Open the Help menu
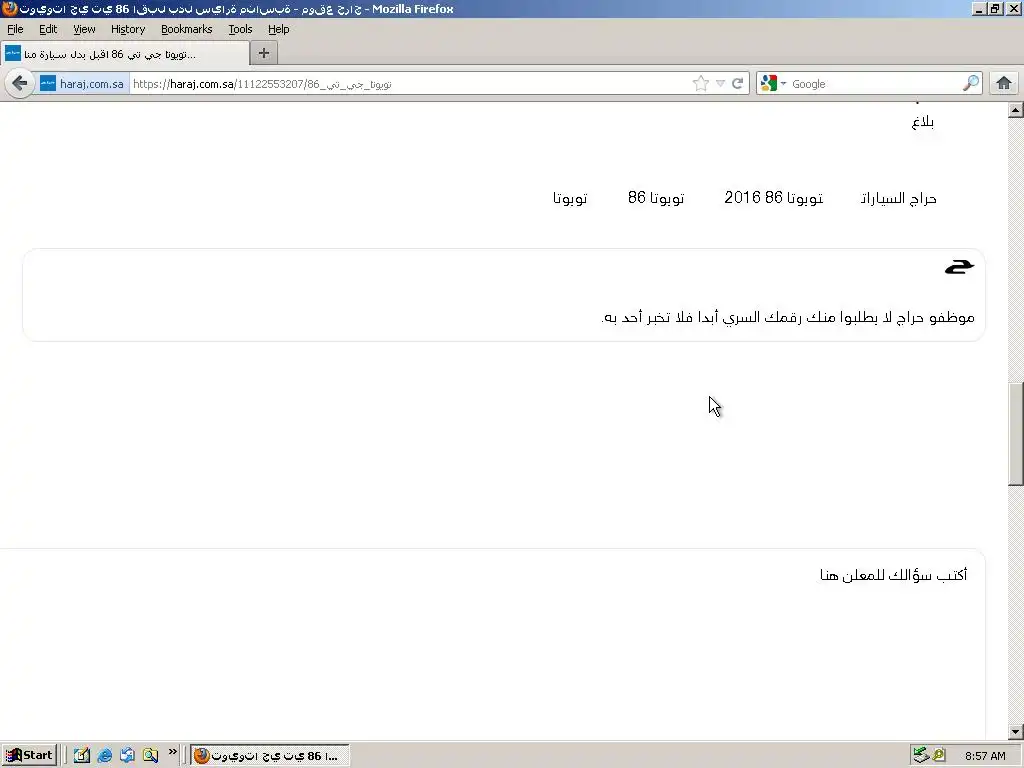The width and height of the screenshot is (1024, 768). [279, 29]
